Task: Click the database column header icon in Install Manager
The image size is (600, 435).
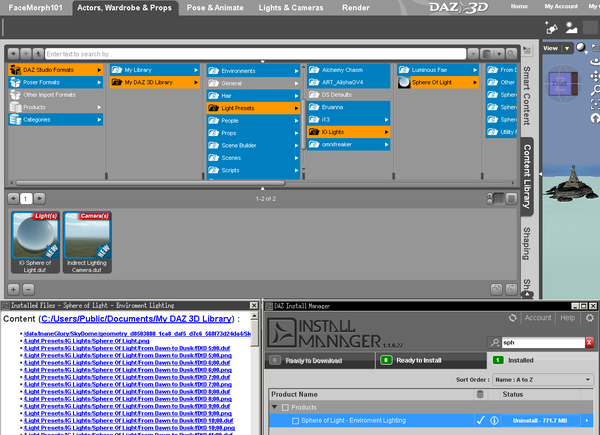Action: 480,394
